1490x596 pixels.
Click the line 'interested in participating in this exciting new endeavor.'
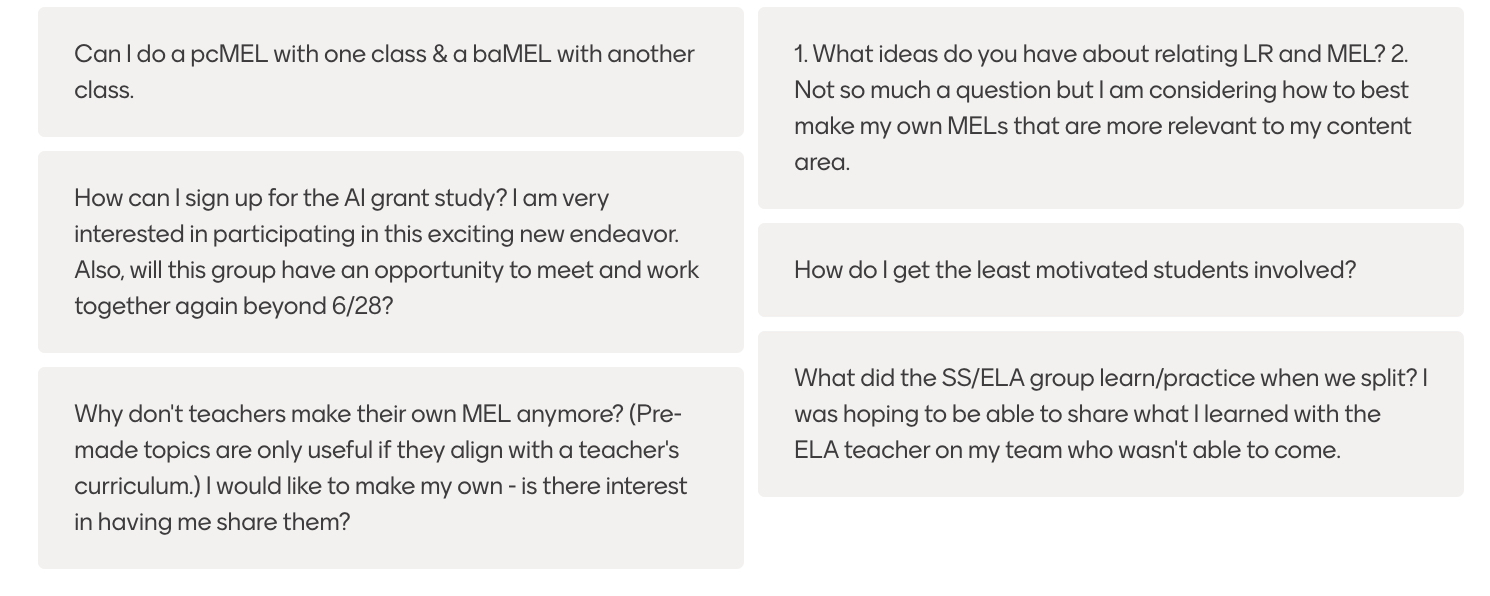pos(376,234)
